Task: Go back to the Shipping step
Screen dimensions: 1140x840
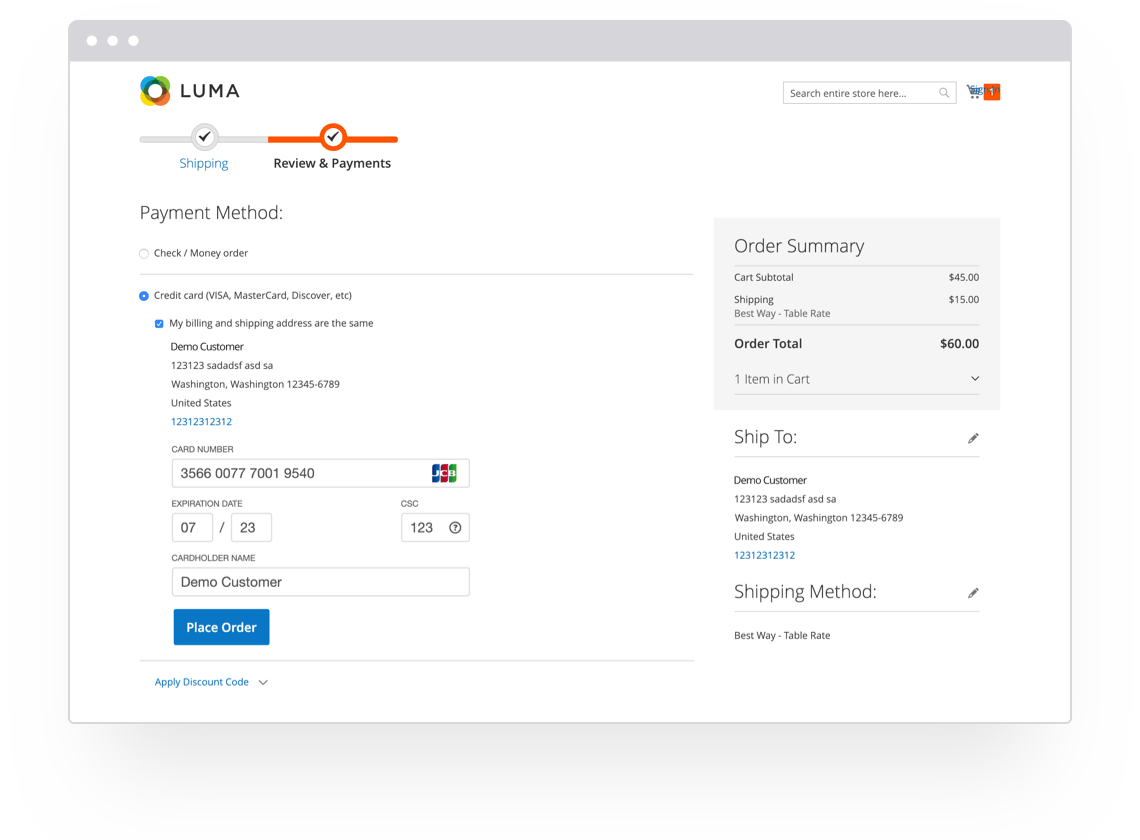Action: pyautogui.click(x=204, y=163)
